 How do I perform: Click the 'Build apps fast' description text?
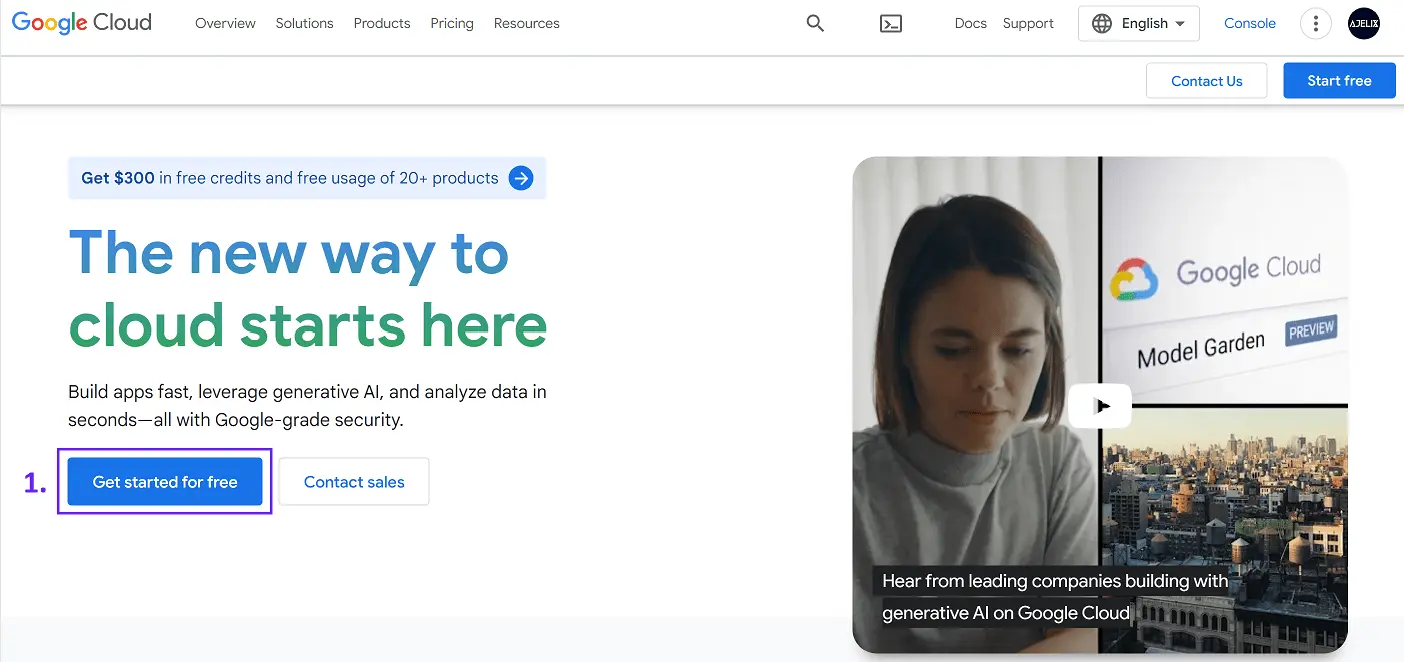pyautogui.click(x=307, y=406)
